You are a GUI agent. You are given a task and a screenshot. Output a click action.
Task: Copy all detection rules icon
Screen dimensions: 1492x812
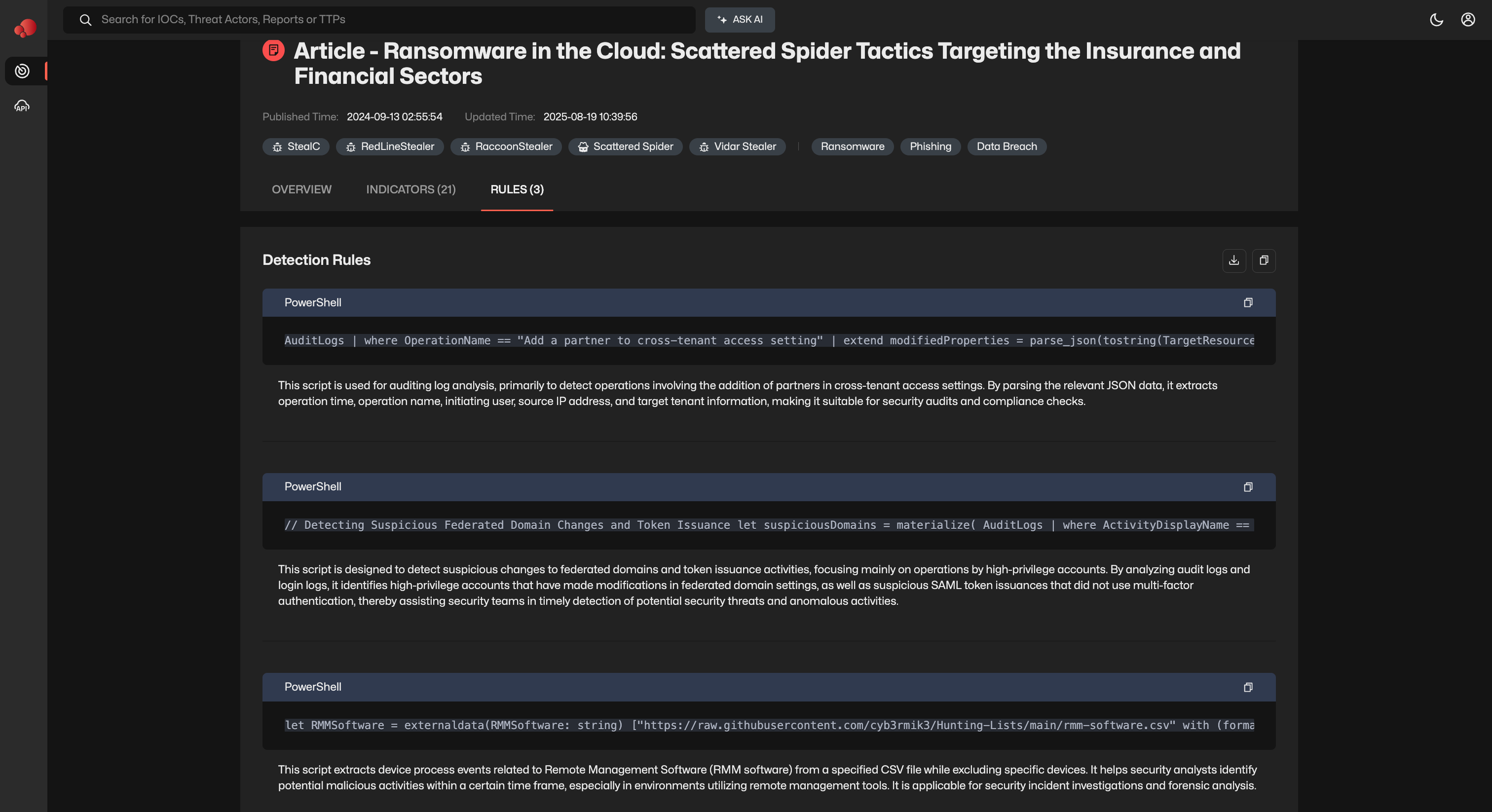coord(1264,260)
